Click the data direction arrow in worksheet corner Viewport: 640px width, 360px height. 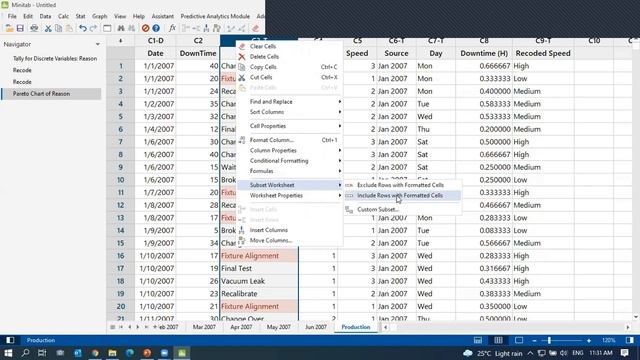(120, 41)
